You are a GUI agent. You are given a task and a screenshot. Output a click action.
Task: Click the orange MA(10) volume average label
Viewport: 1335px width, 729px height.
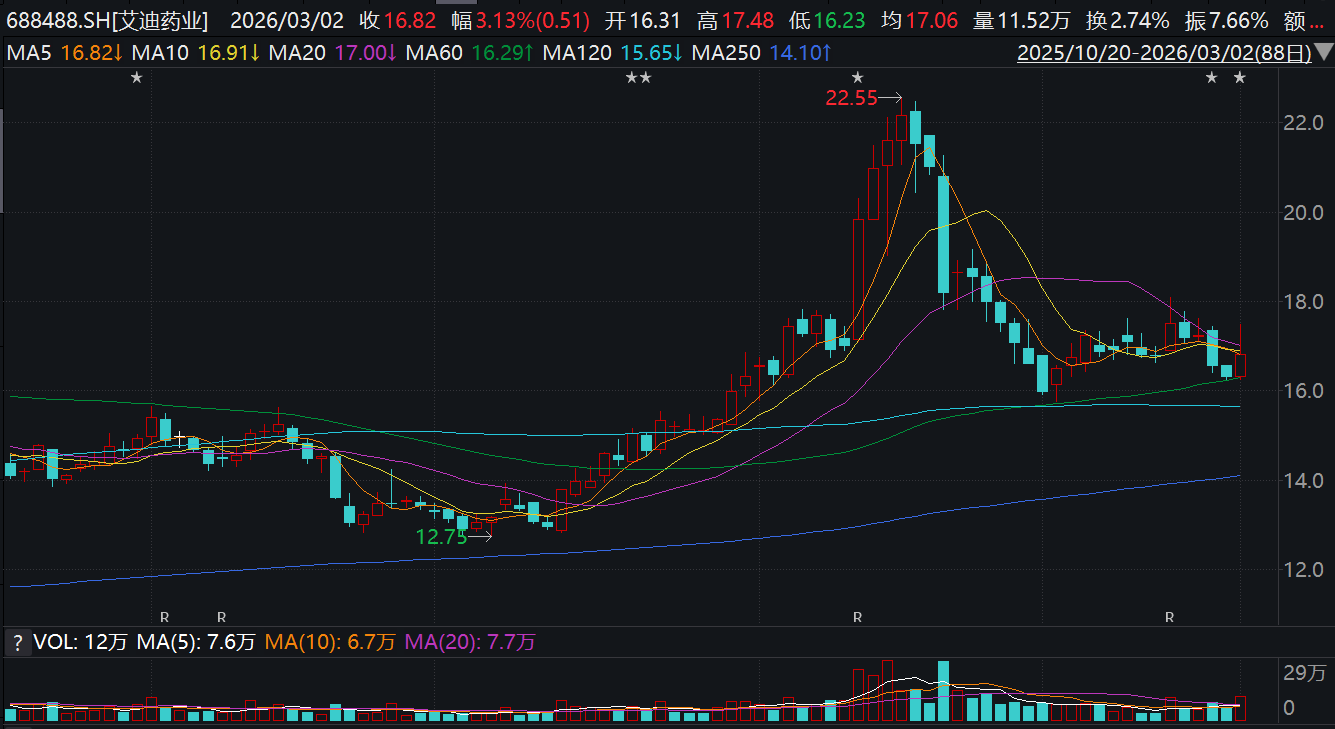pos(330,642)
